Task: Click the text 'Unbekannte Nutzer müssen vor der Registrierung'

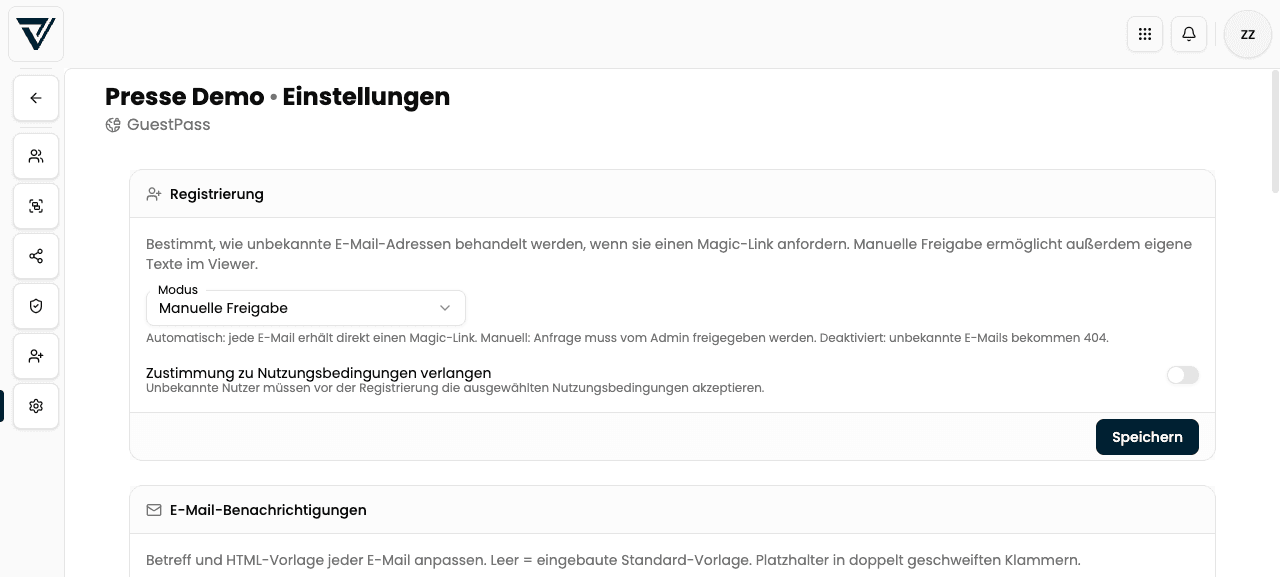Action: (x=455, y=388)
